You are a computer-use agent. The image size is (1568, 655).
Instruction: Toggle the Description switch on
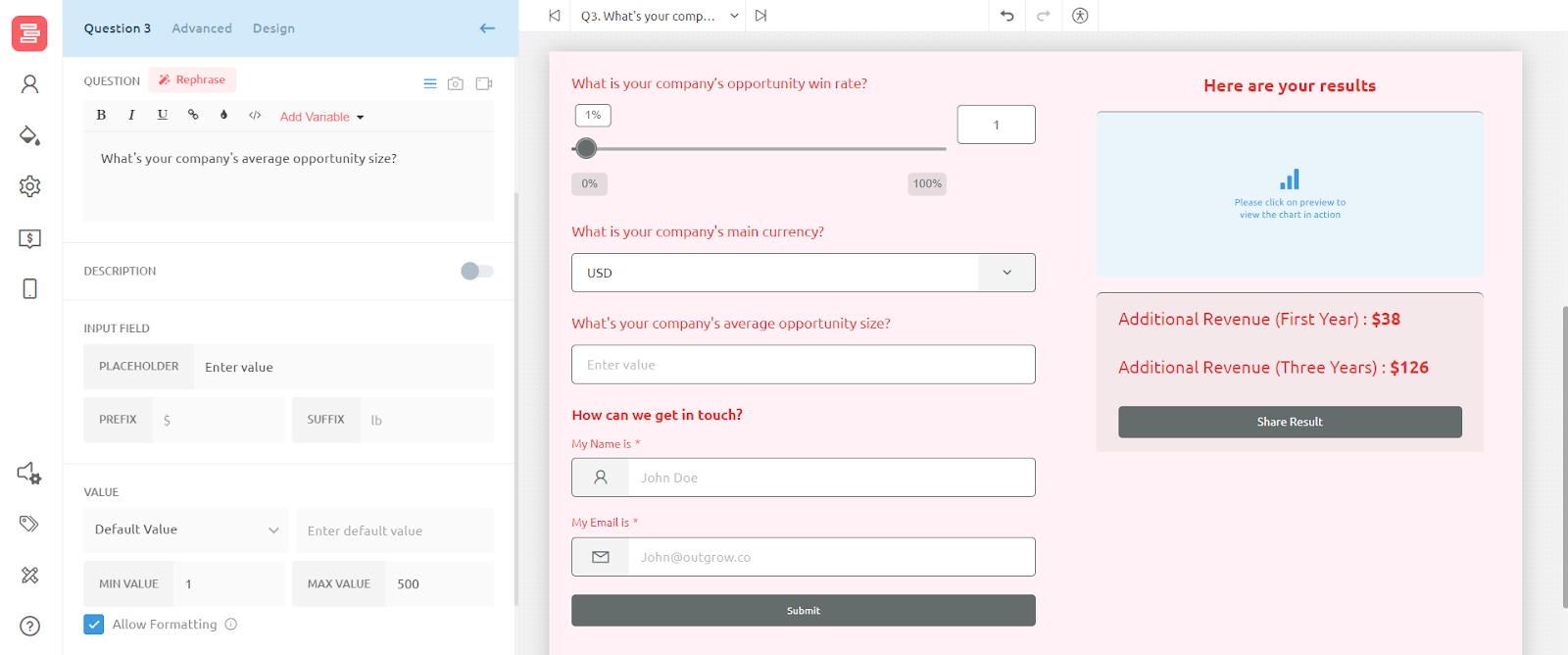pyautogui.click(x=476, y=272)
